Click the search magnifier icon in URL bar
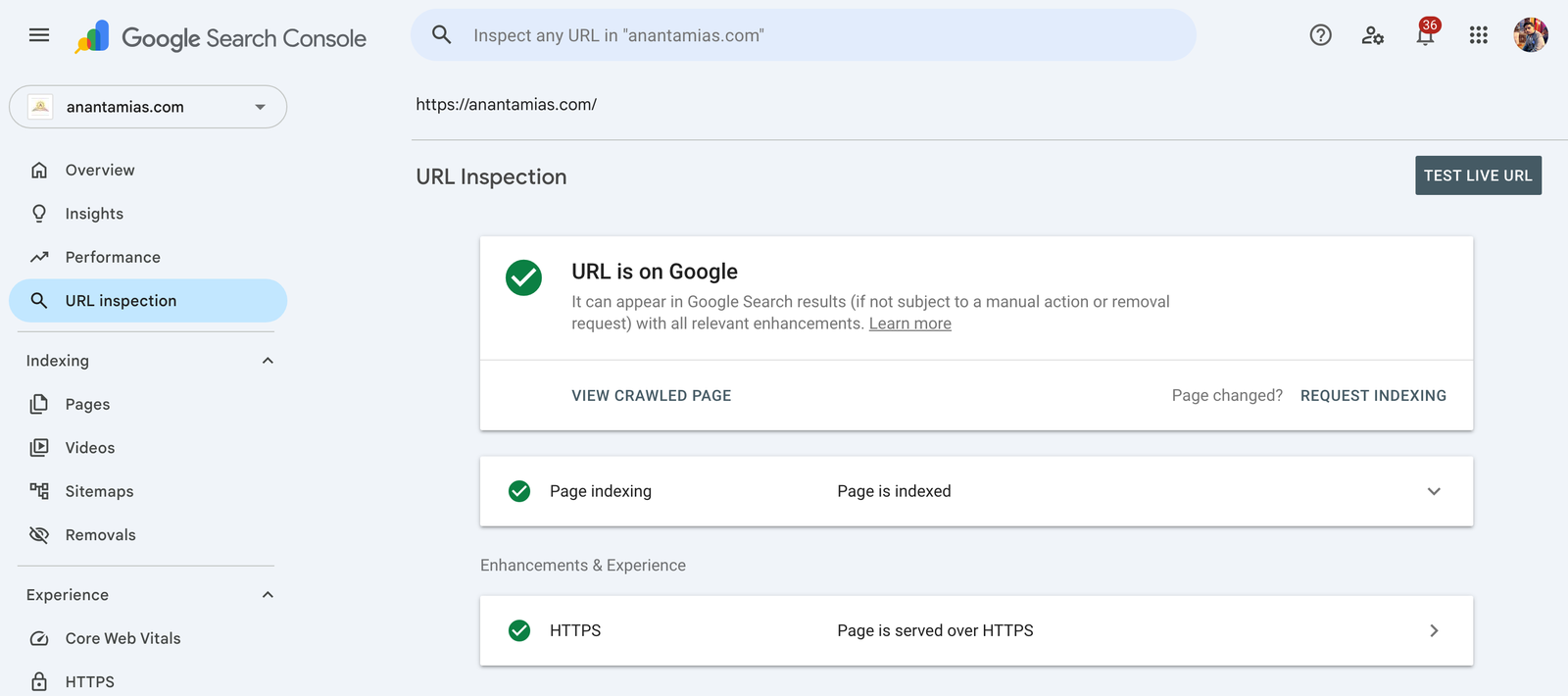Image resolution: width=1568 pixels, height=696 pixels. [442, 35]
